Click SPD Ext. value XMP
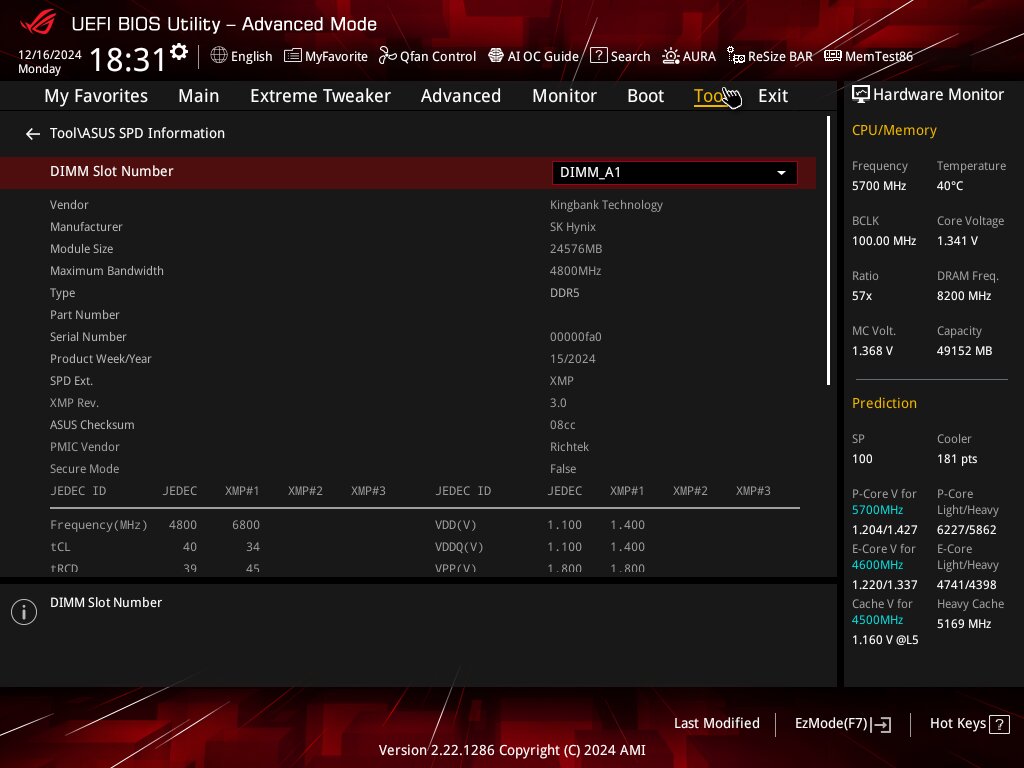Viewport: 1024px width, 768px height. point(562,381)
